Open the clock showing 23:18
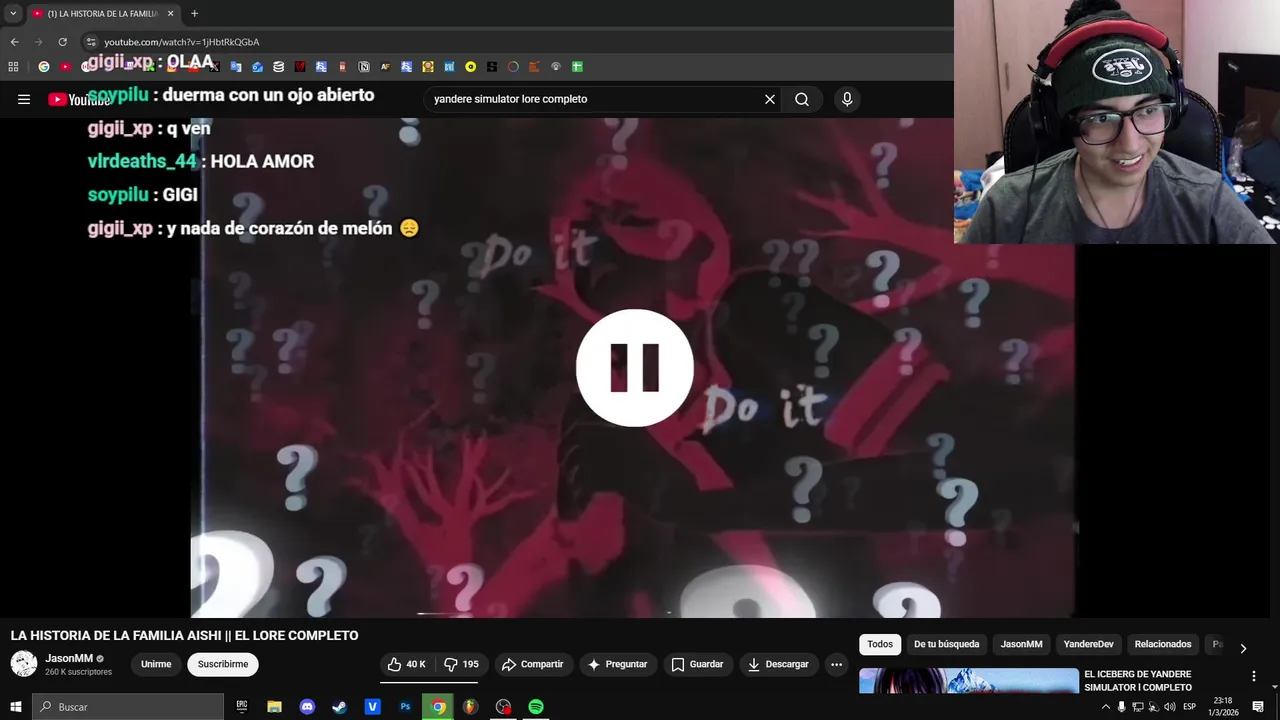 (x=1222, y=706)
